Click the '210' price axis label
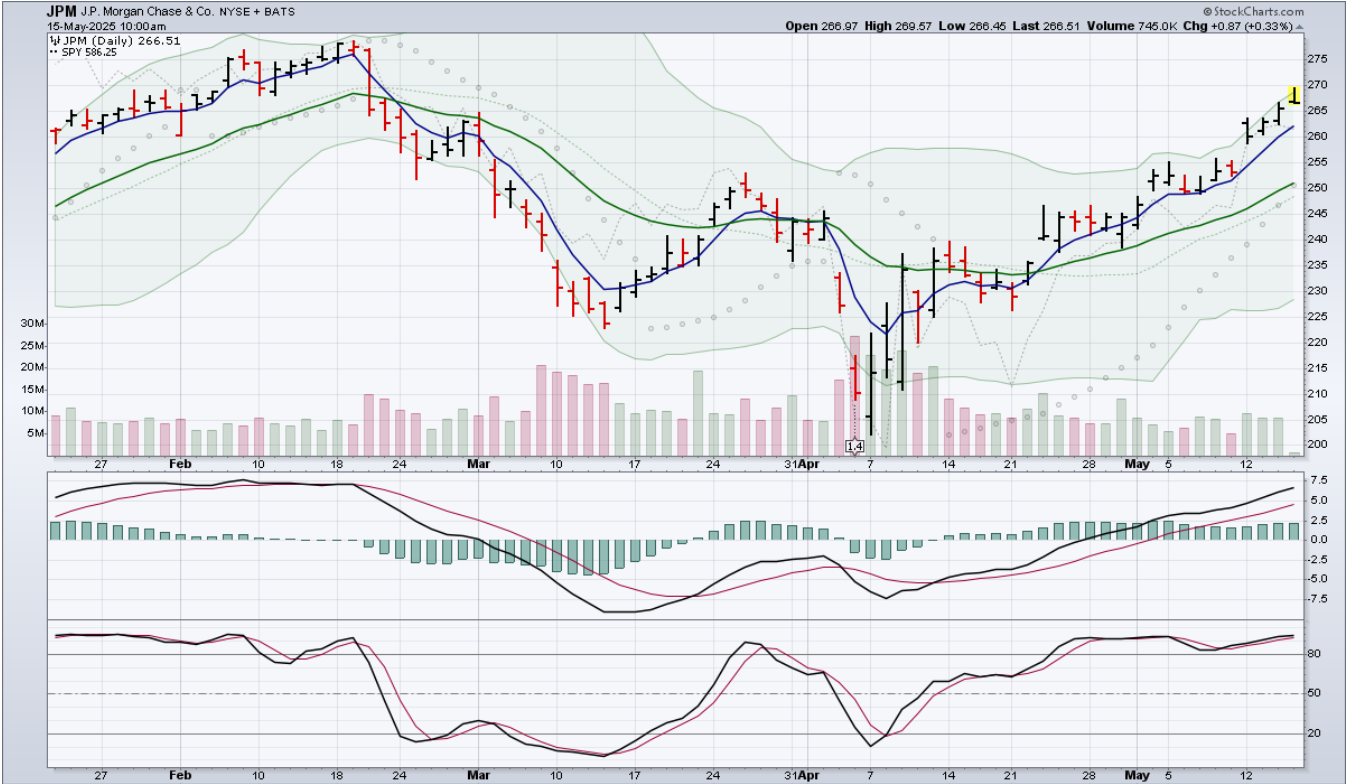This screenshot has width=1346, height=784. [x=1318, y=394]
